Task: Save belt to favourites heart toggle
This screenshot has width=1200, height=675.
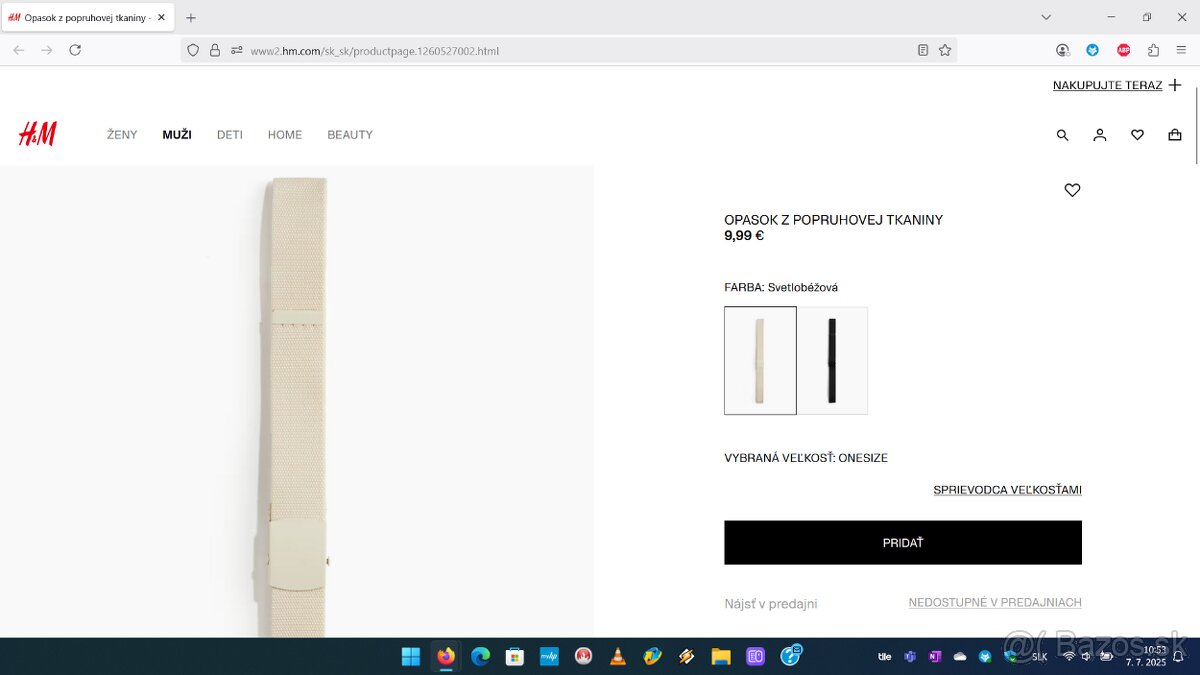Action: [1072, 190]
